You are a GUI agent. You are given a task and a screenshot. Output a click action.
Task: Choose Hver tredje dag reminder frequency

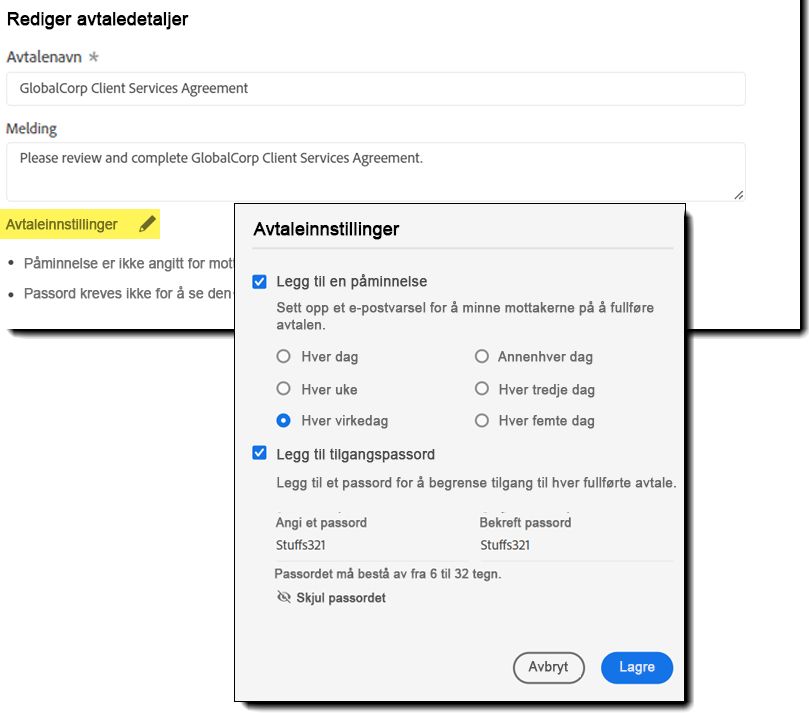click(x=482, y=389)
